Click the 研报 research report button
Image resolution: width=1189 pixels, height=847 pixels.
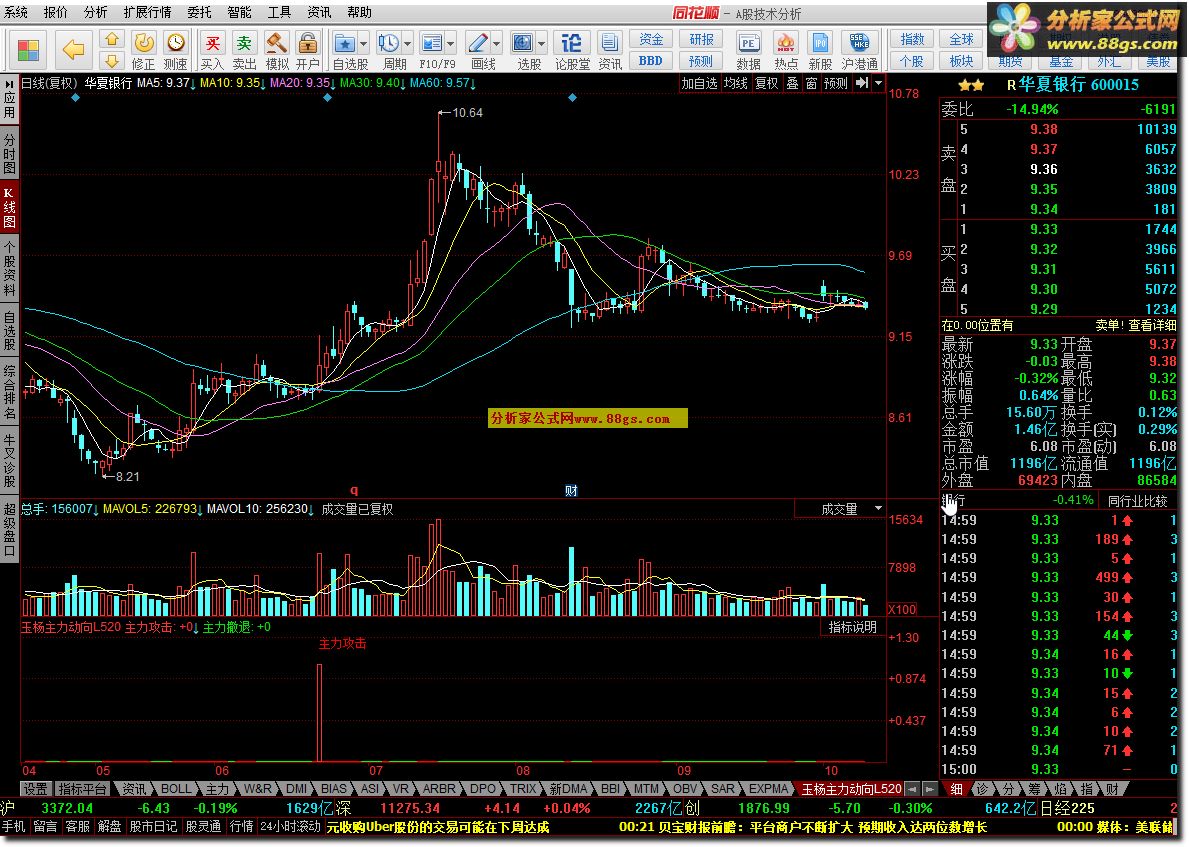tap(701, 39)
